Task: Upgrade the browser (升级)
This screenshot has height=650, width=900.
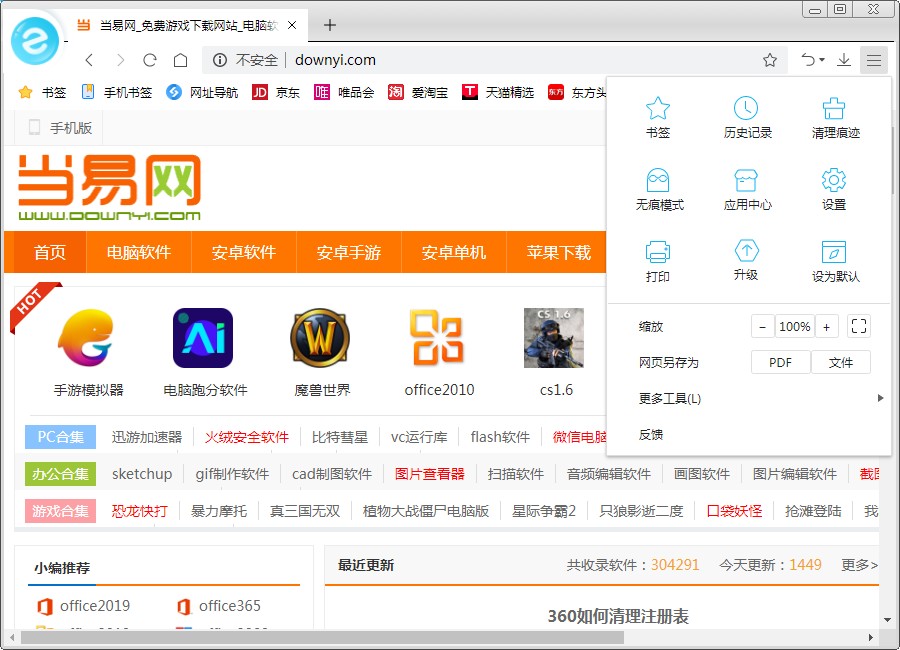Action: tap(745, 261)
